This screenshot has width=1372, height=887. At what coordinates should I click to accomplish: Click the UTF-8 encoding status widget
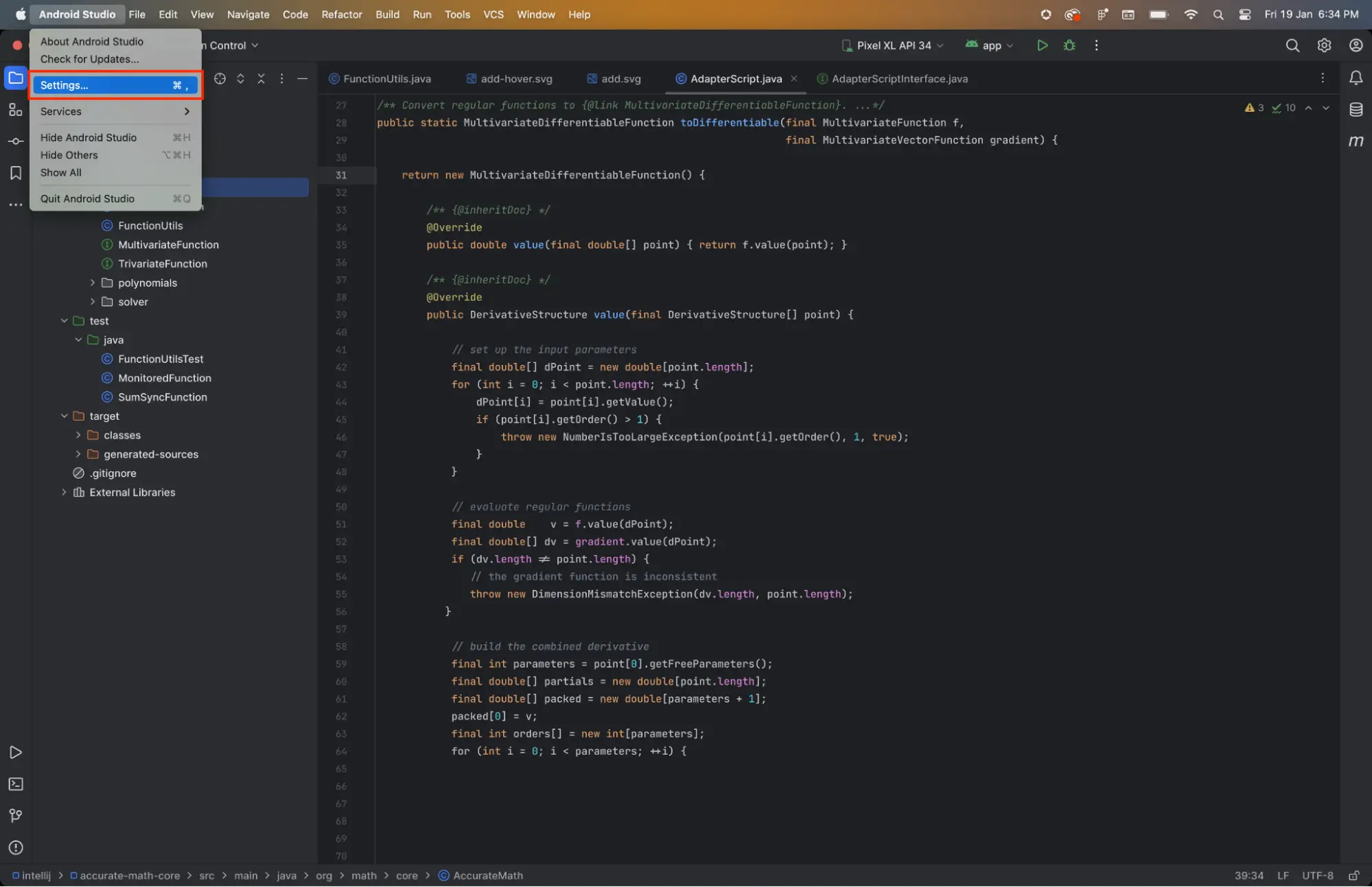pyautogui.click(x=1317, y=875)
